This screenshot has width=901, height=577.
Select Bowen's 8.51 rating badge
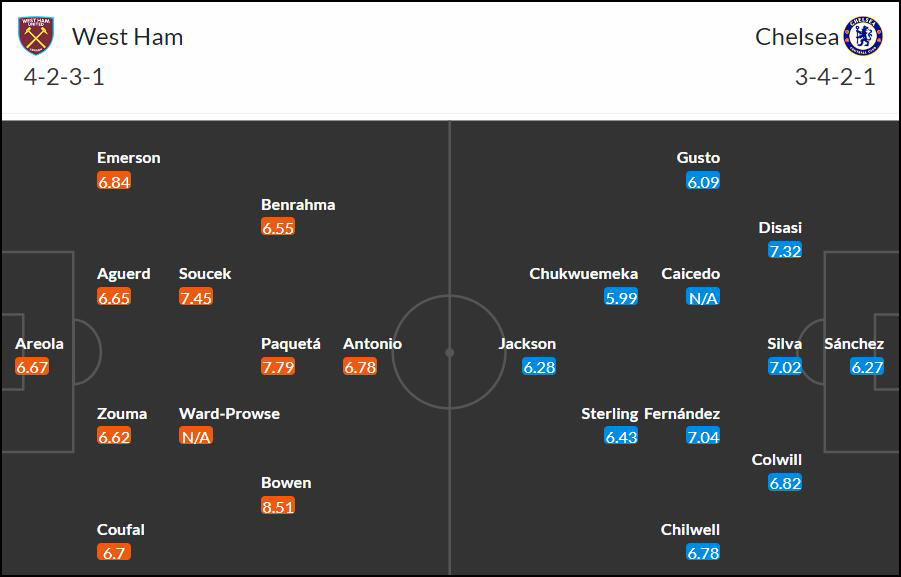pos(278,506)
